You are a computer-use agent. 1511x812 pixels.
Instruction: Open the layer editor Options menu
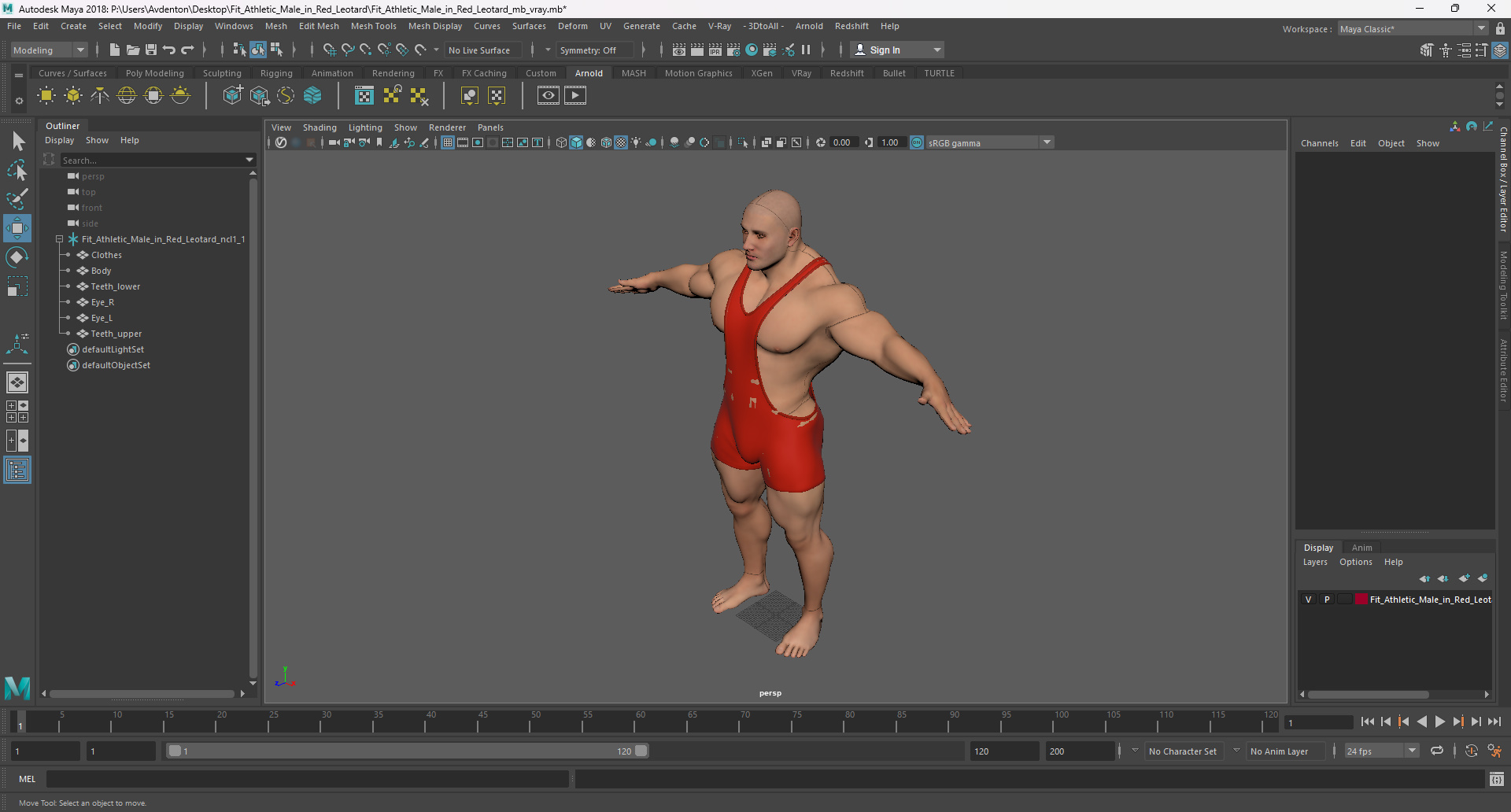tap(1355, 562)
